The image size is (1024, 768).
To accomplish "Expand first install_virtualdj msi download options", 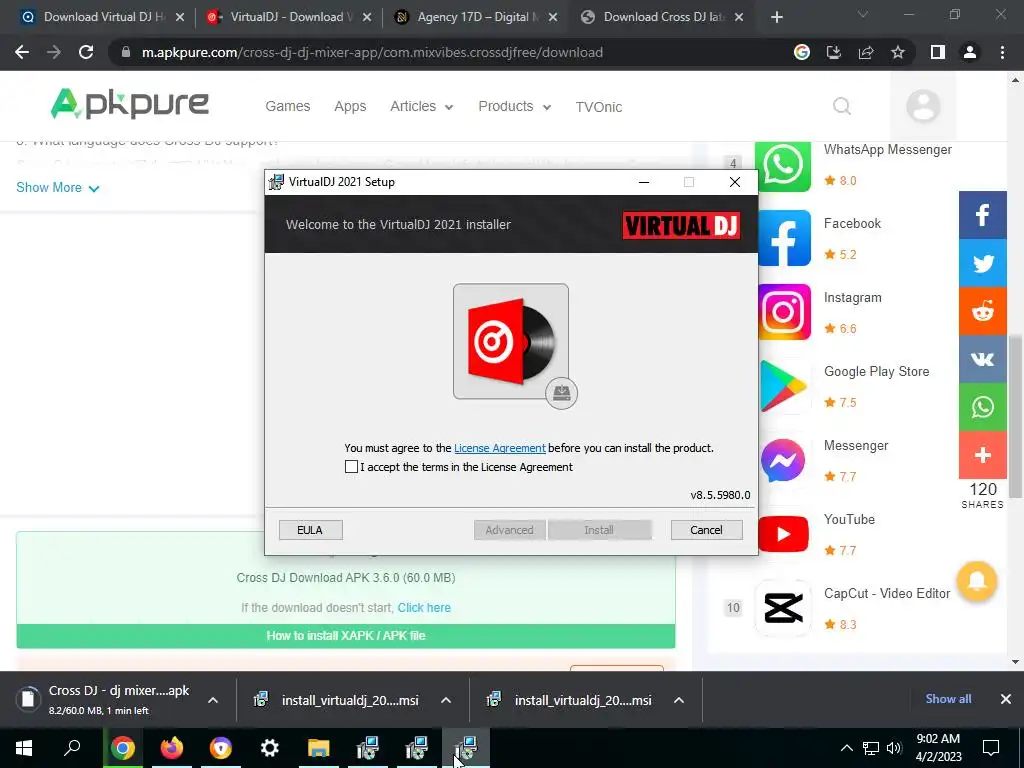I will tap(446, 700).
